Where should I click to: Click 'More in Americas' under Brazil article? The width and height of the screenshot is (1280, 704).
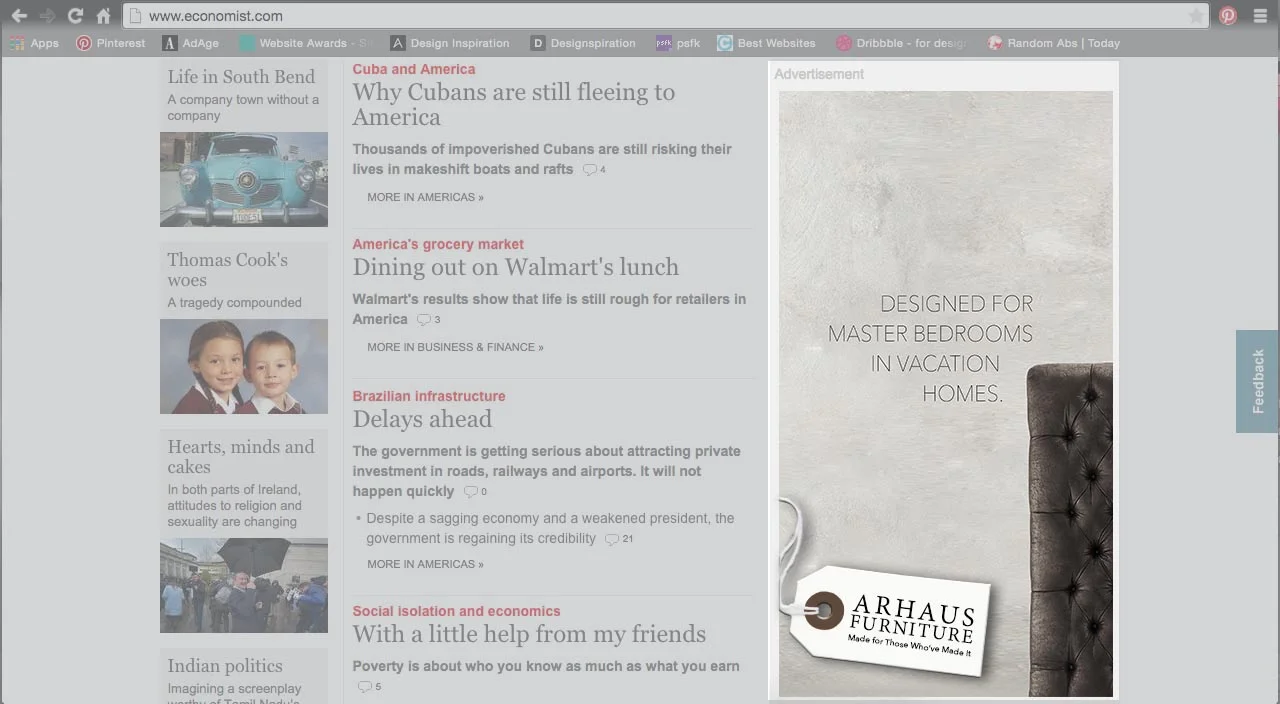425,564
